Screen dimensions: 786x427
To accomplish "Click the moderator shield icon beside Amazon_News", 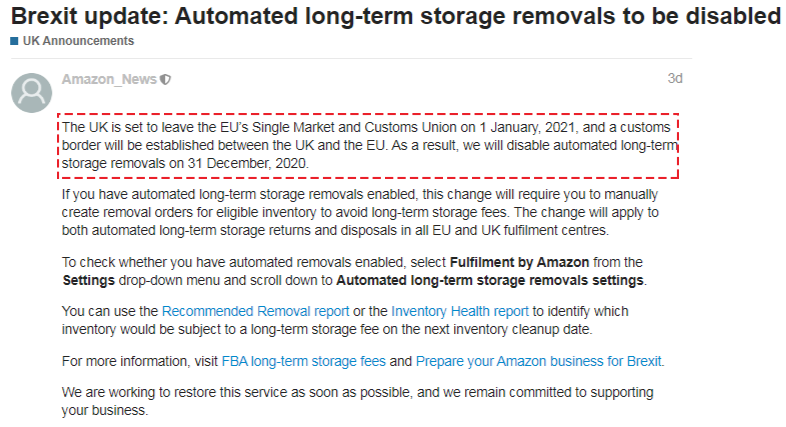I will click(x=166, y=80).
